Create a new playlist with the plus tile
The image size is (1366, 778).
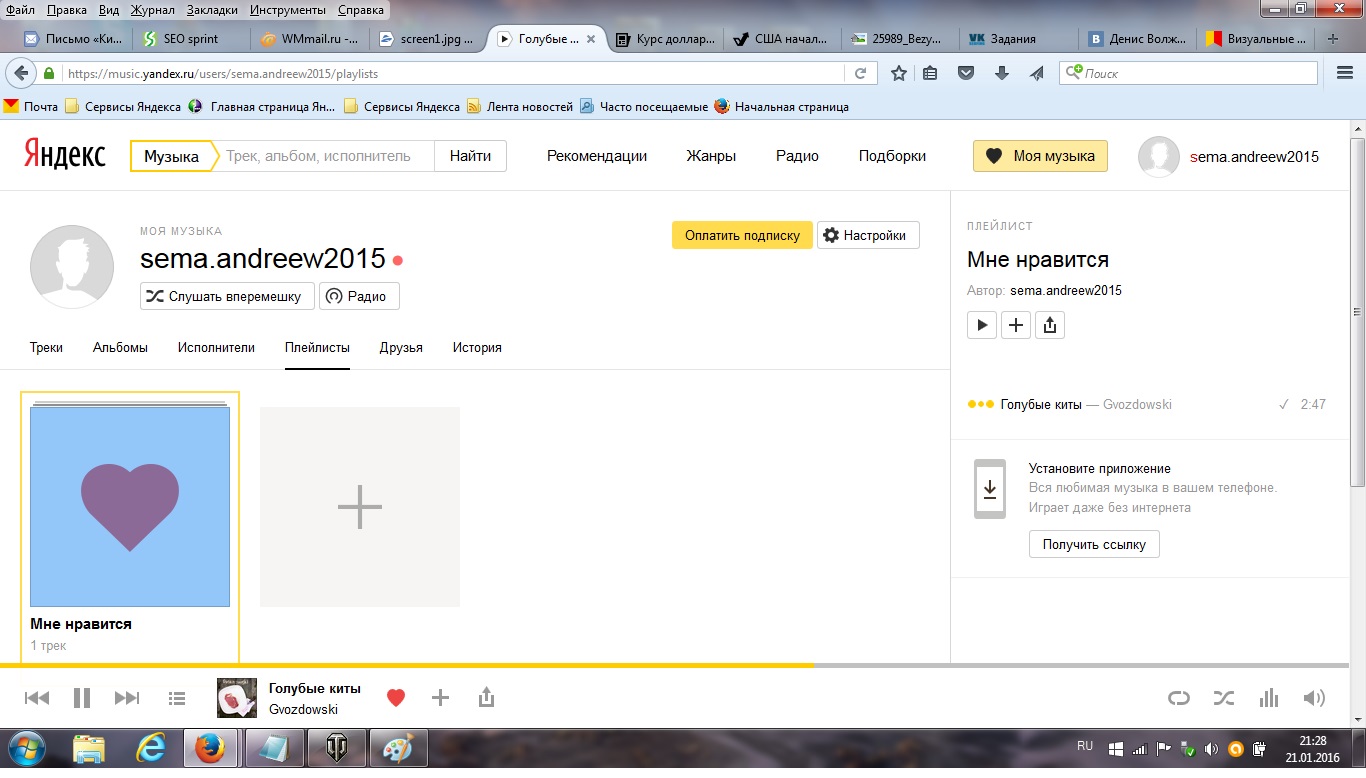click(360, 507)
